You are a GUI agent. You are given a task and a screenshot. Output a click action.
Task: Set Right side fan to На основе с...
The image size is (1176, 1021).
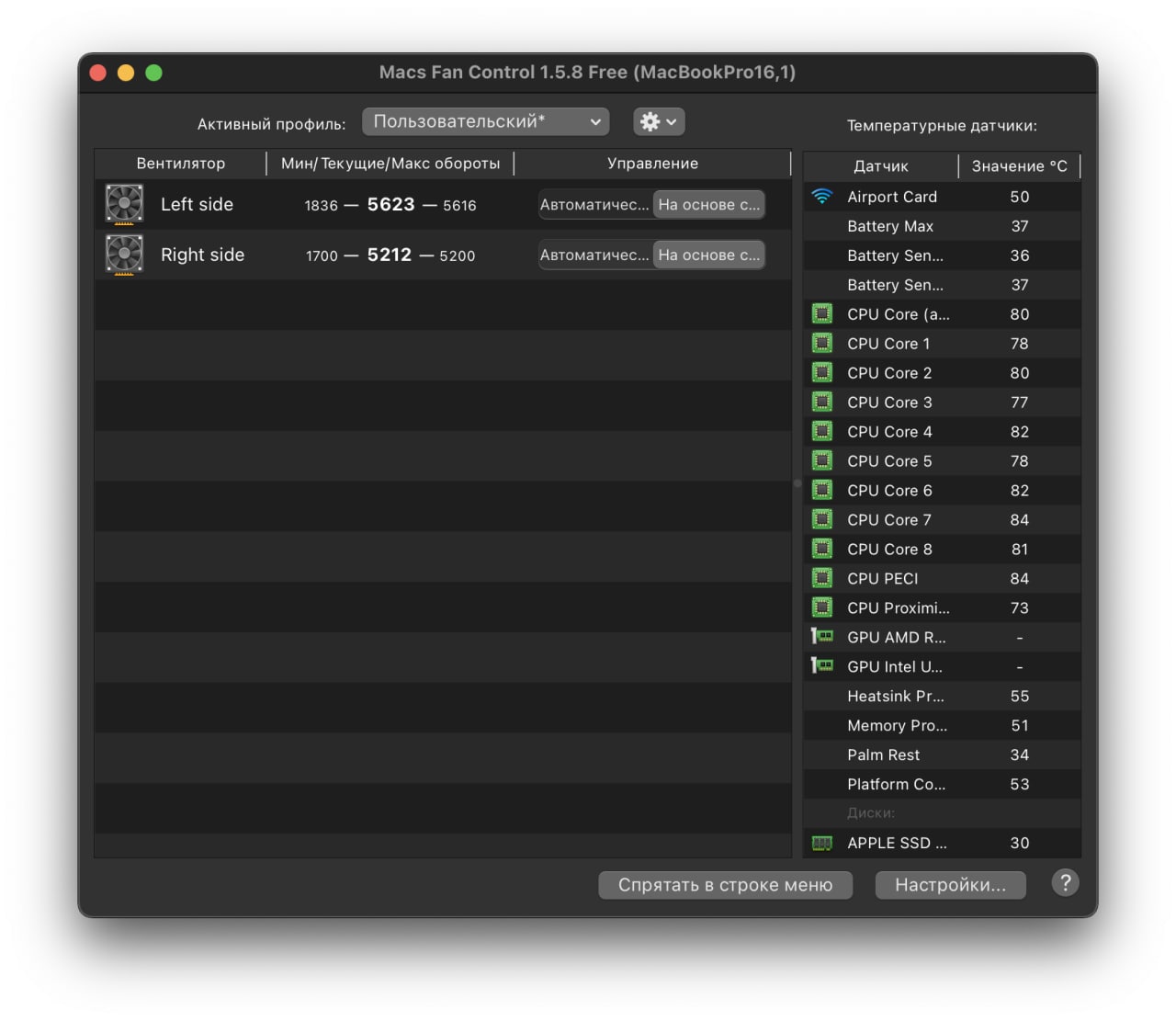(709, 255)
